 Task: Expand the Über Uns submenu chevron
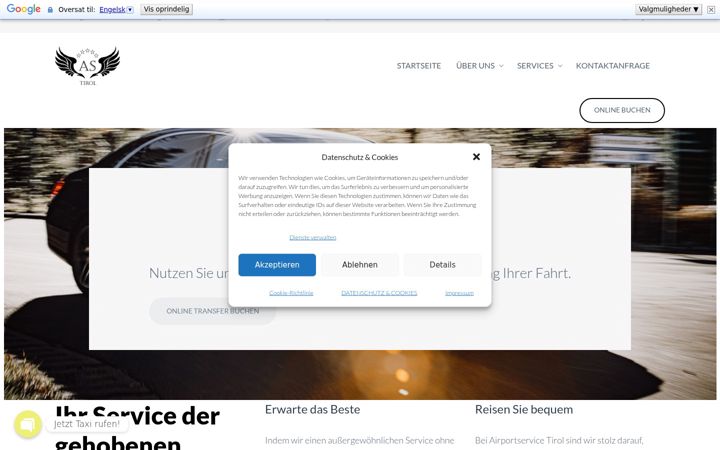coord(501,66)
